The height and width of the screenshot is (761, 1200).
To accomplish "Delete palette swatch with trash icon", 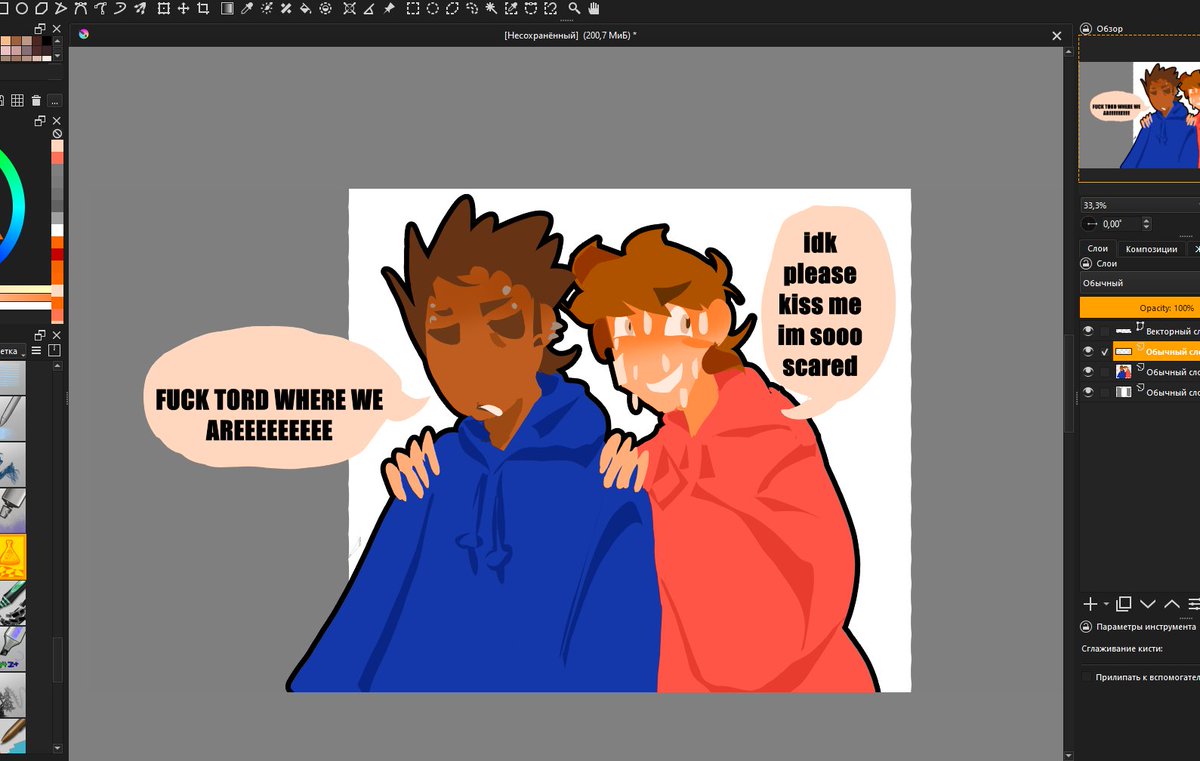I will 36,100.
